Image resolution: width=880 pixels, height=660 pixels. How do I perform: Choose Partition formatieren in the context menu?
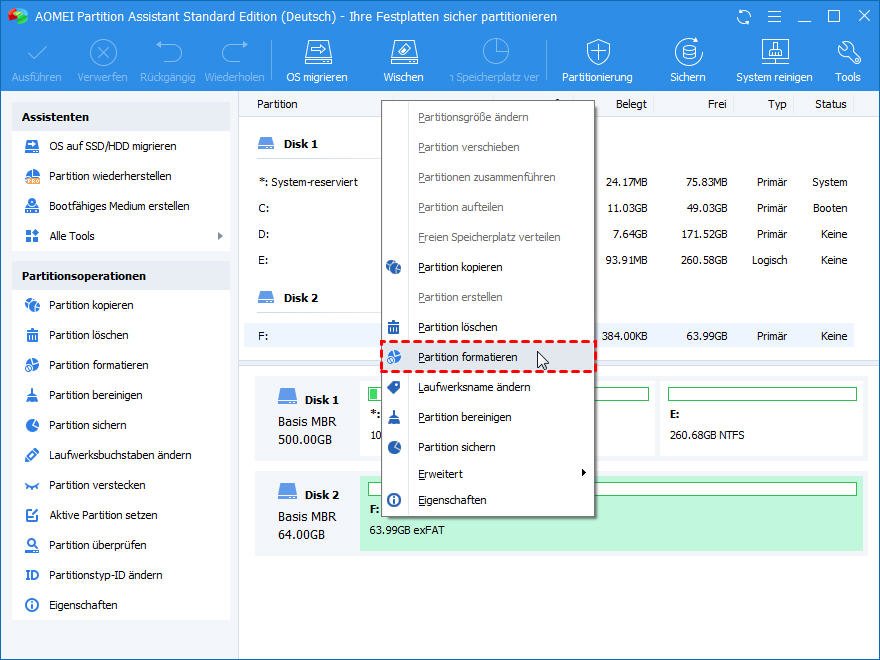(x=488, y=357)
